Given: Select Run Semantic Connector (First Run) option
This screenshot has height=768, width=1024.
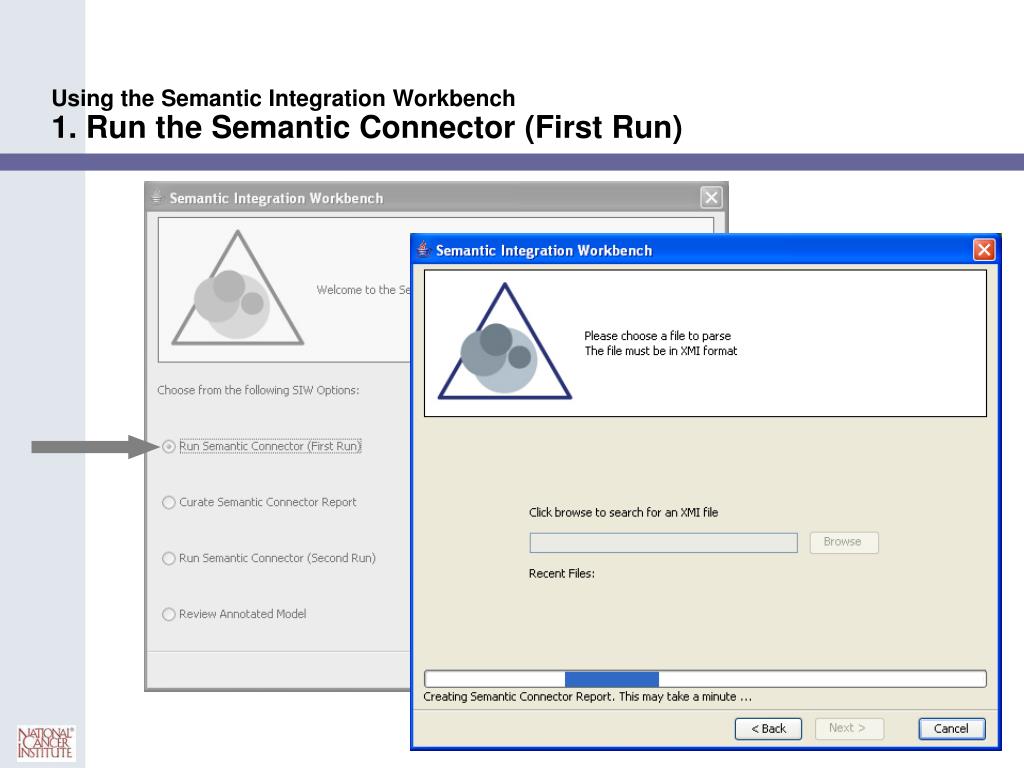Looking at the screenshot, I should (169, 447).
